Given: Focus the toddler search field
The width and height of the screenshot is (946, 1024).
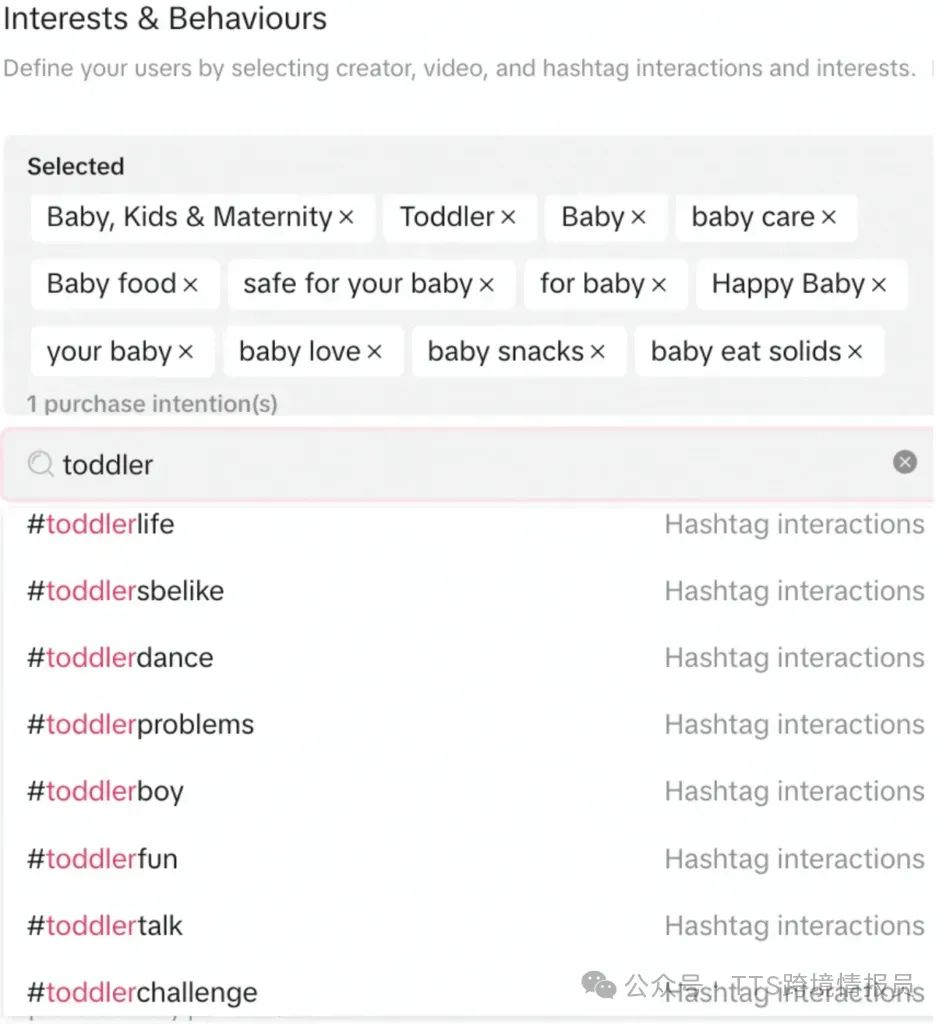Looking at the screenshot, I should point(450,464).
